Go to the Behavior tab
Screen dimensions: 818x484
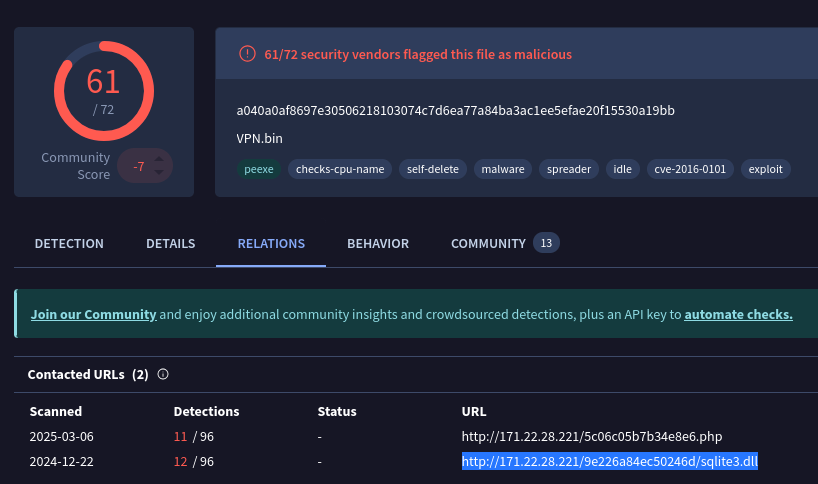[378, 243]
